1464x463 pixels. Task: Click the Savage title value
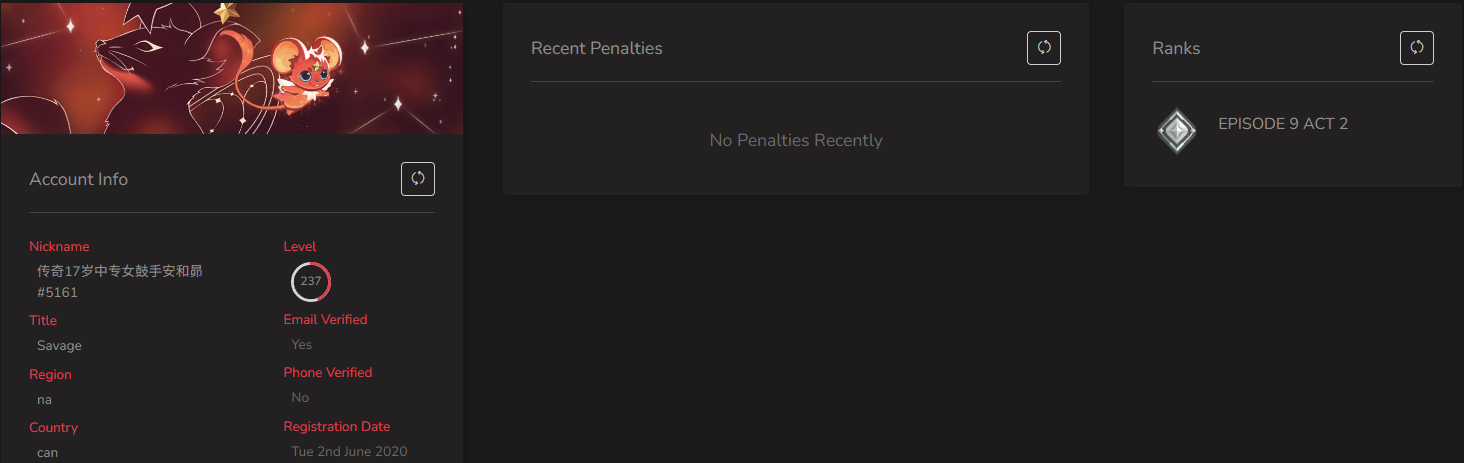(59, 346)
